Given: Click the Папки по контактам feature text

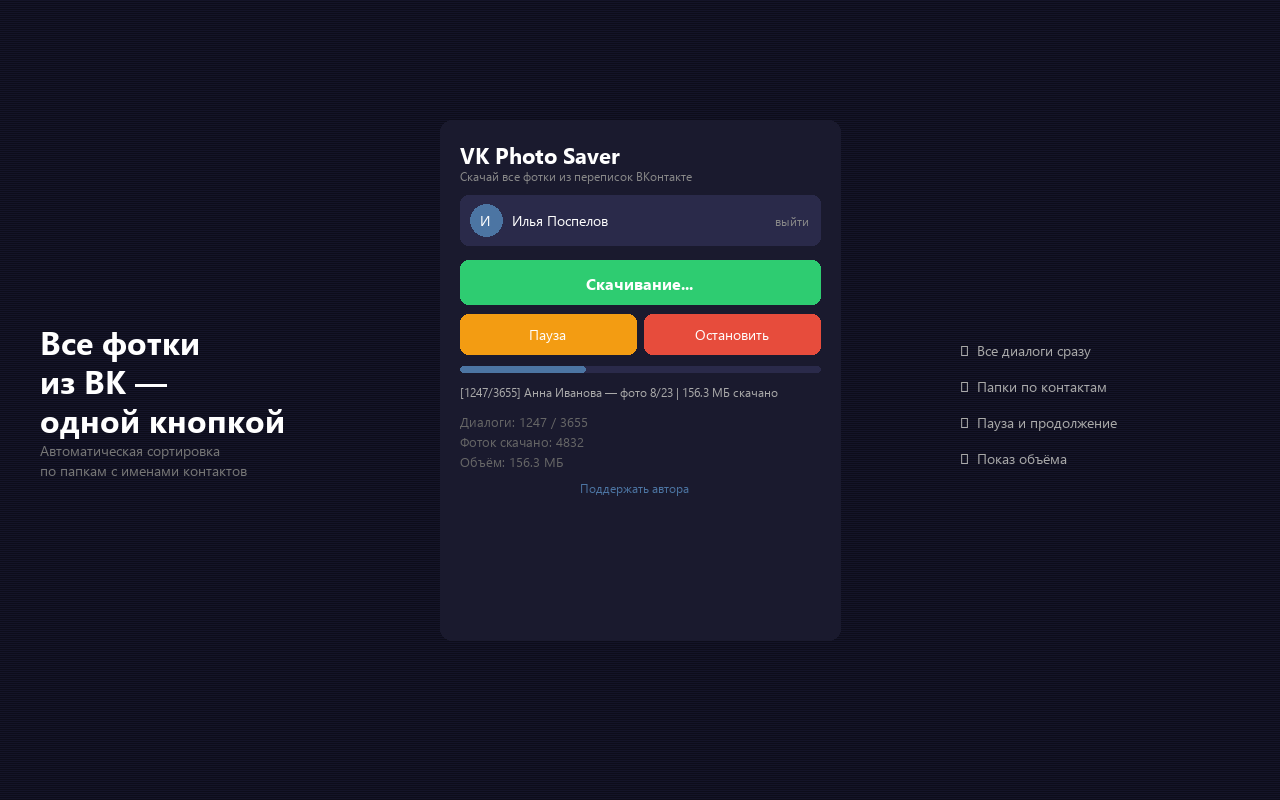Looking at the screenshot, I should [x=1041, y=388].
